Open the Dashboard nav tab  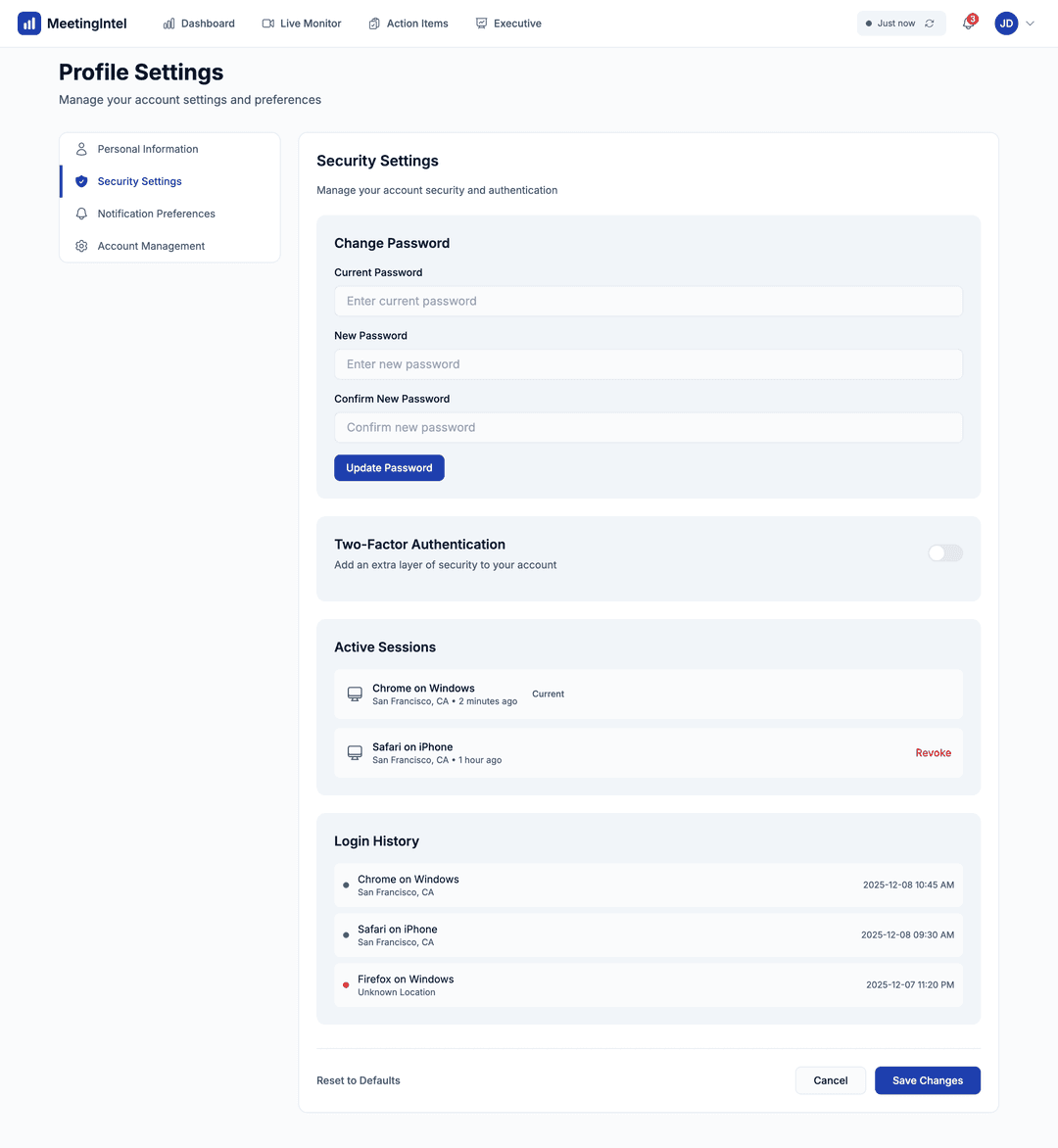tap(199, 24)
